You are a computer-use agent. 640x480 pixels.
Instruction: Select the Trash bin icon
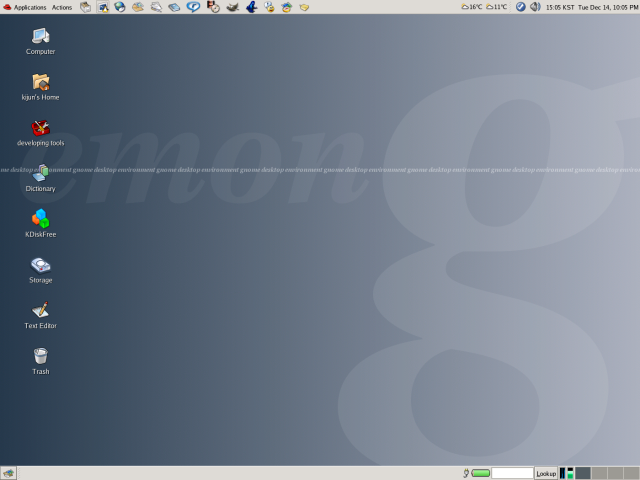point(40,361)
